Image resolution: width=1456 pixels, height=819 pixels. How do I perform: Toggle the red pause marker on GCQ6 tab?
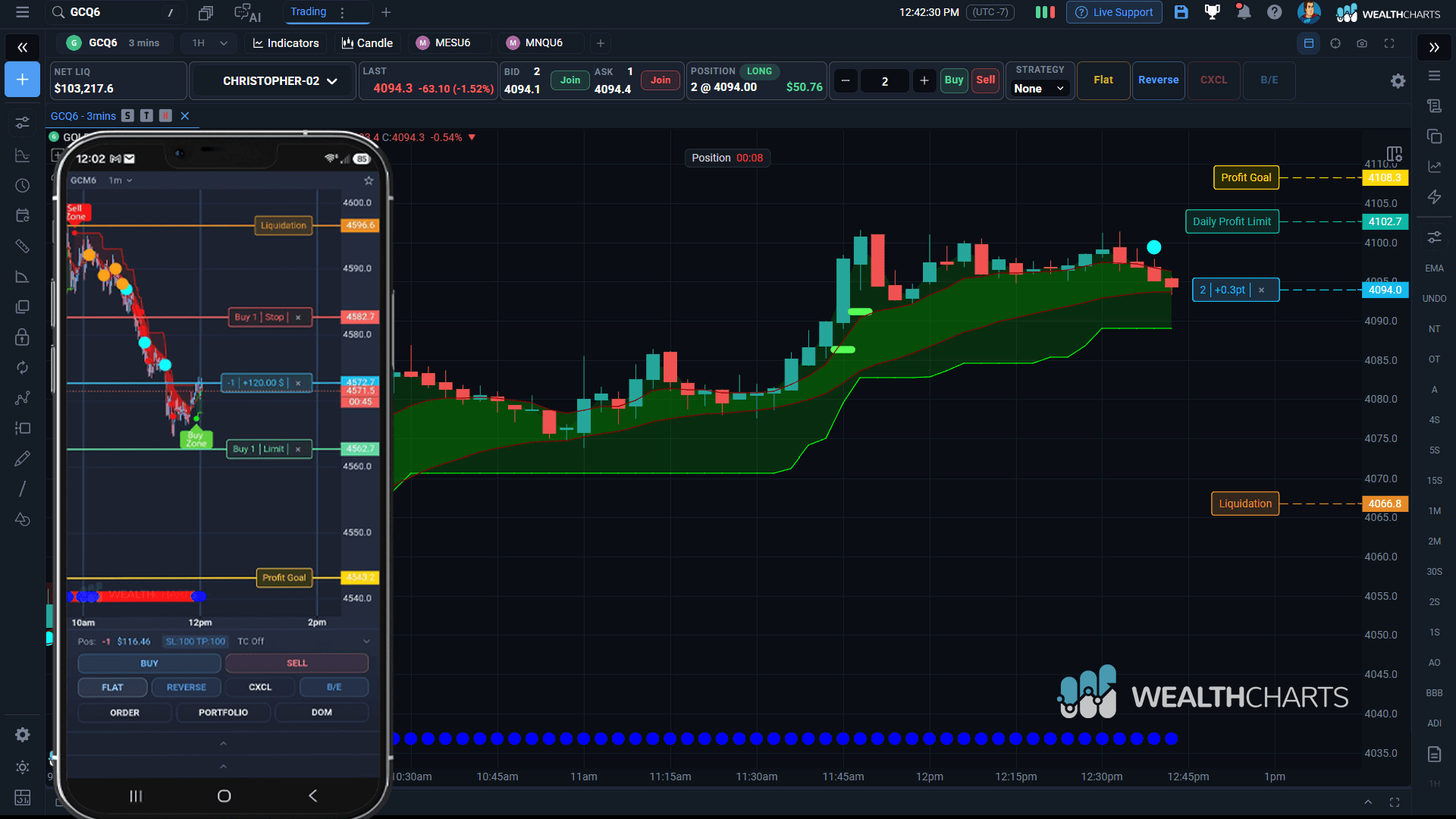click(x=165, y=116)
